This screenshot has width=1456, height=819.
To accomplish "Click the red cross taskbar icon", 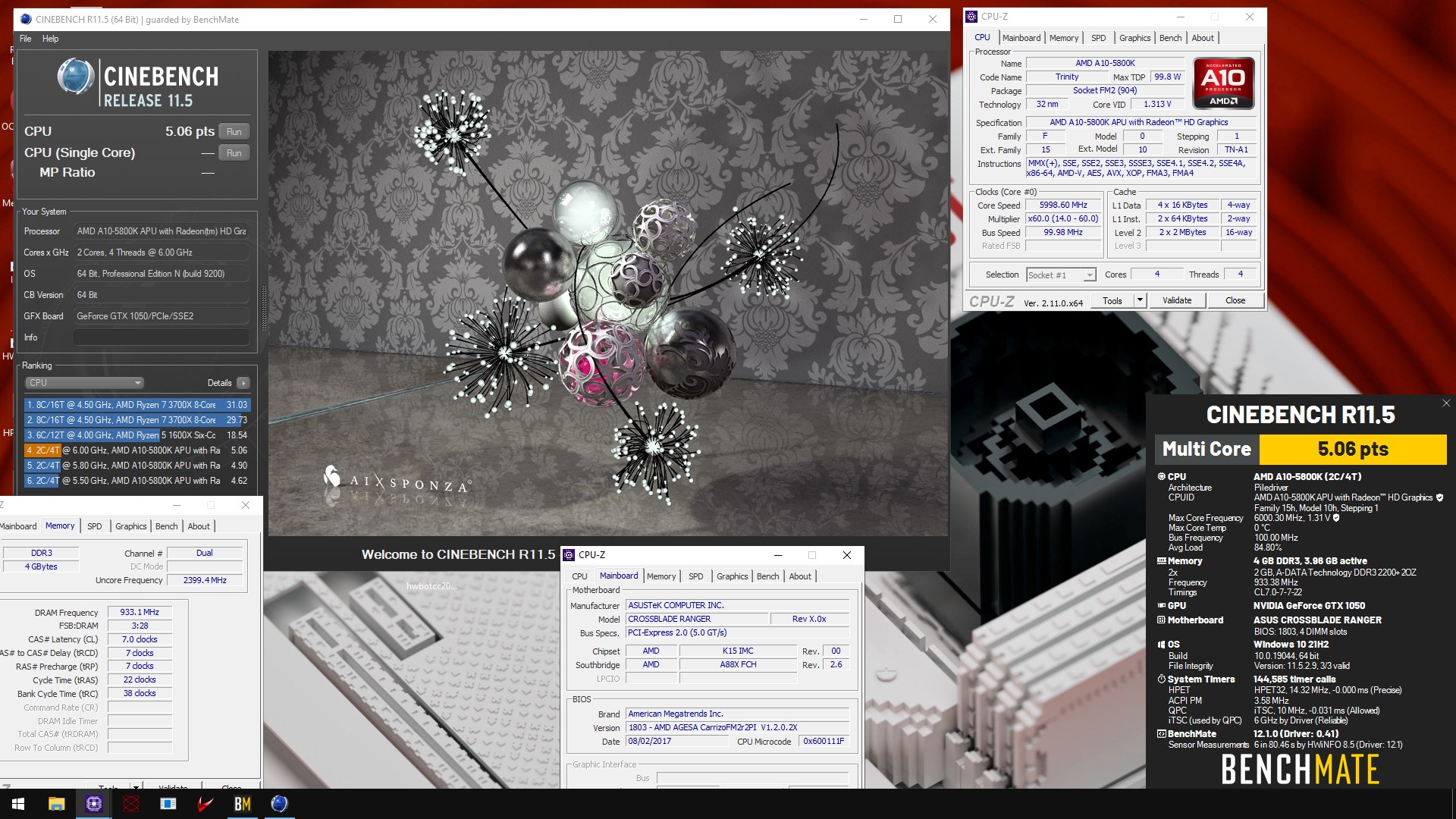I will pos(130,804).
